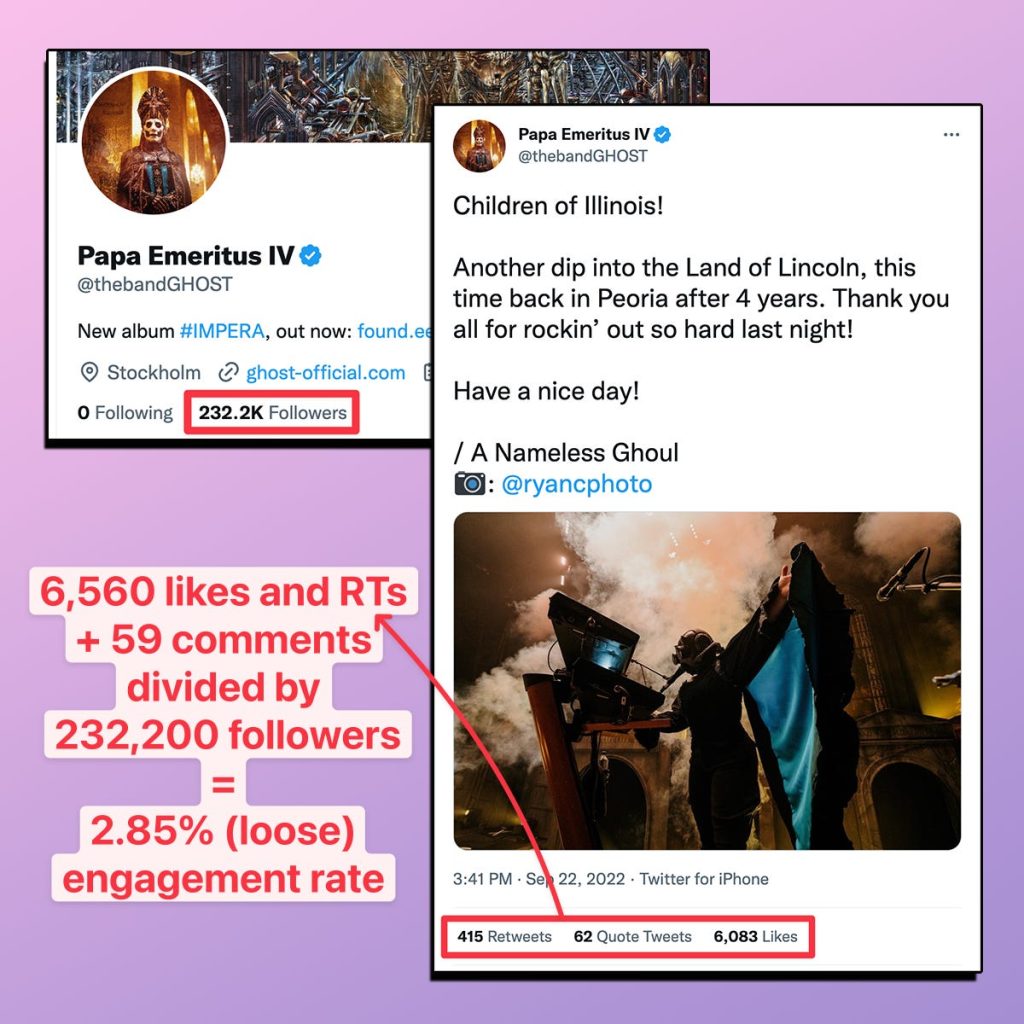Screen dimensions: 1024x1024
Task: Open the three-dot tweet options menu
Action: point(951,135)
